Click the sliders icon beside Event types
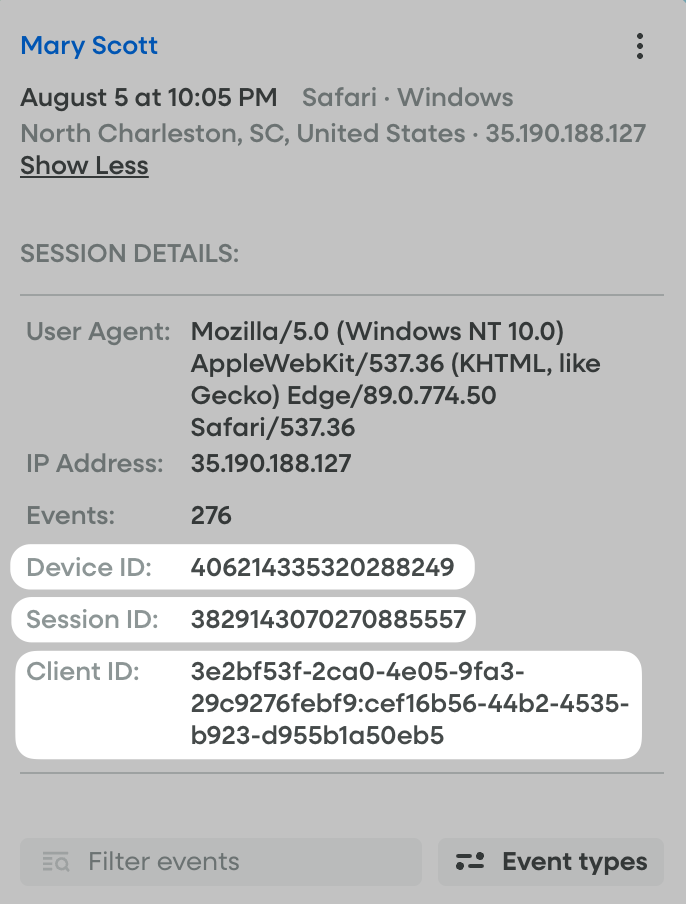Image resolution: width=686 pixels, height=904 pixels. click(470, 862)
